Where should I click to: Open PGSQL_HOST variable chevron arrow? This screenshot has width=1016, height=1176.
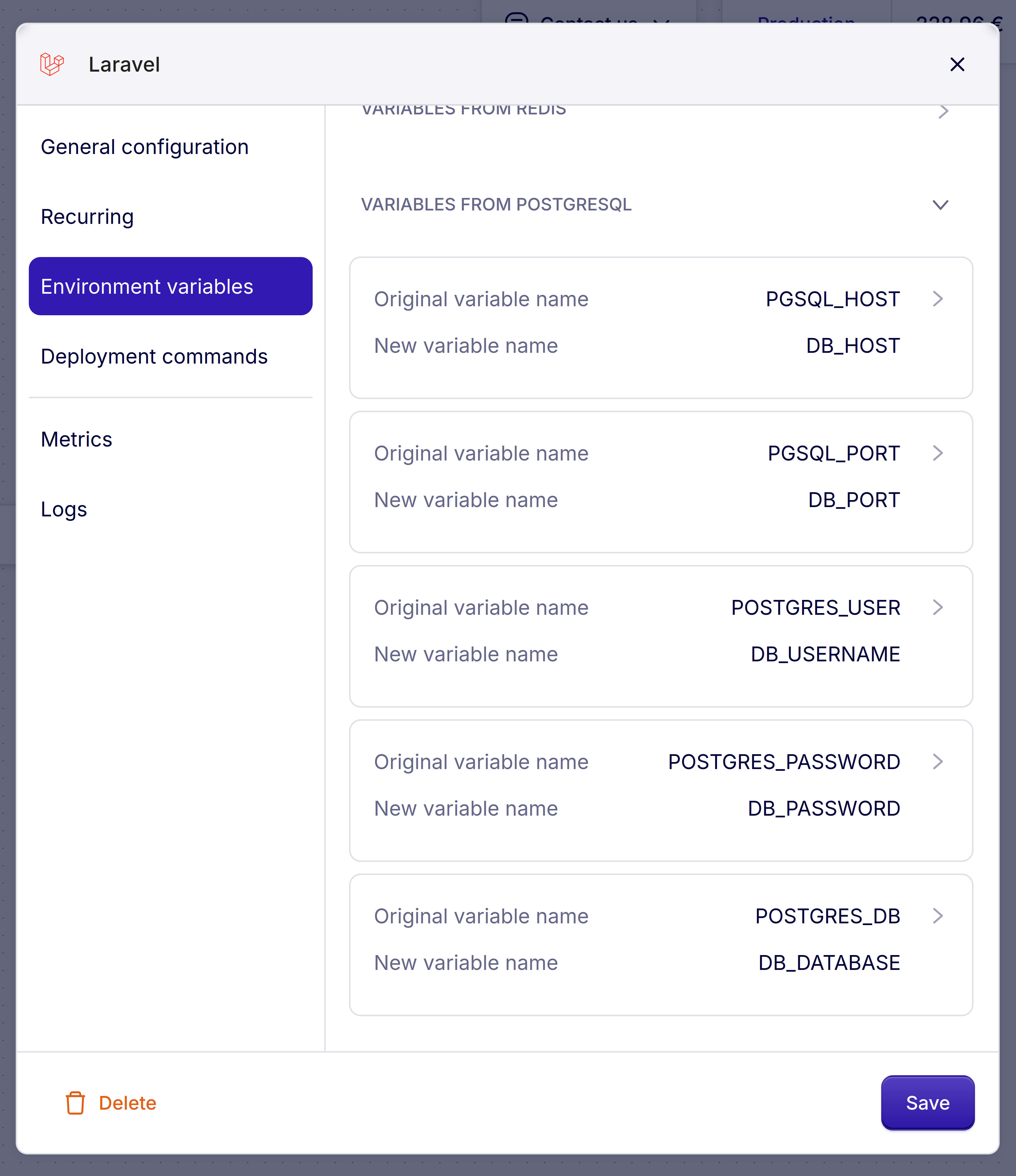[x=938, y=299]
